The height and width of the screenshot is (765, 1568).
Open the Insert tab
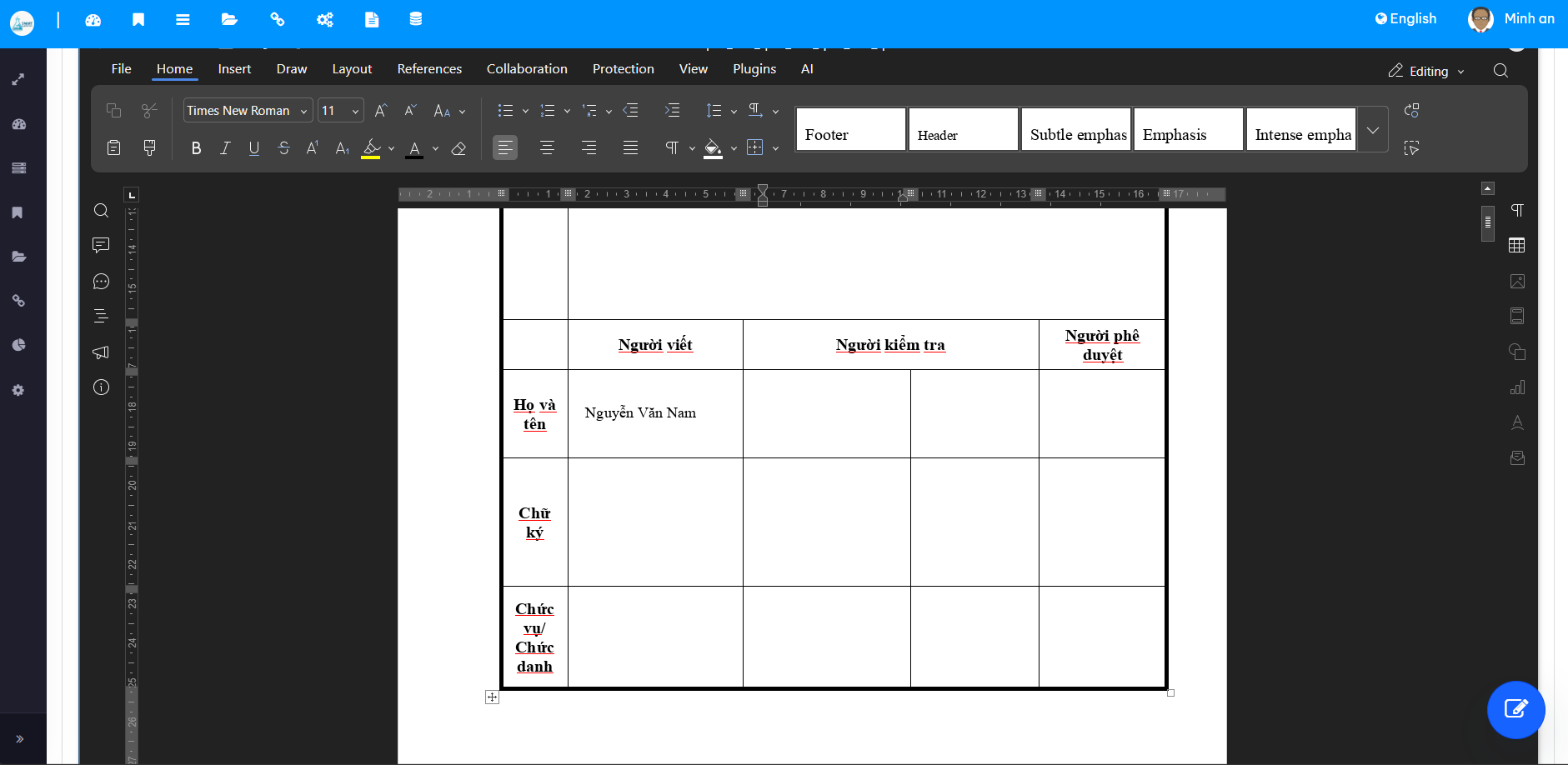234,69
